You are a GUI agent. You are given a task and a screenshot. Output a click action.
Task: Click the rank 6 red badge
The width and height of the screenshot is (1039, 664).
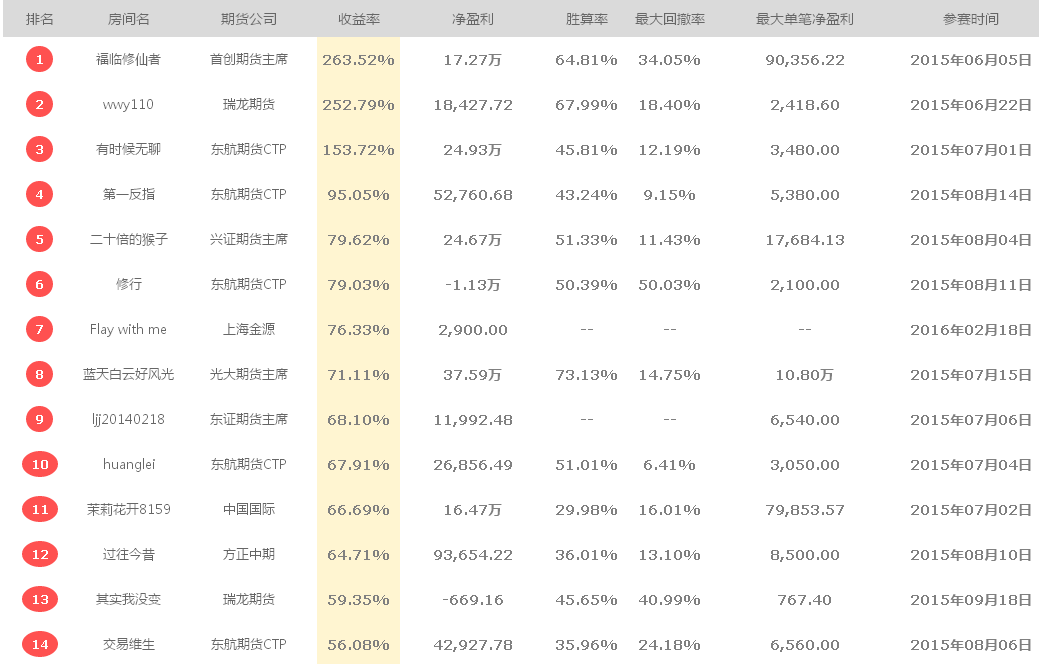point(39,284)
